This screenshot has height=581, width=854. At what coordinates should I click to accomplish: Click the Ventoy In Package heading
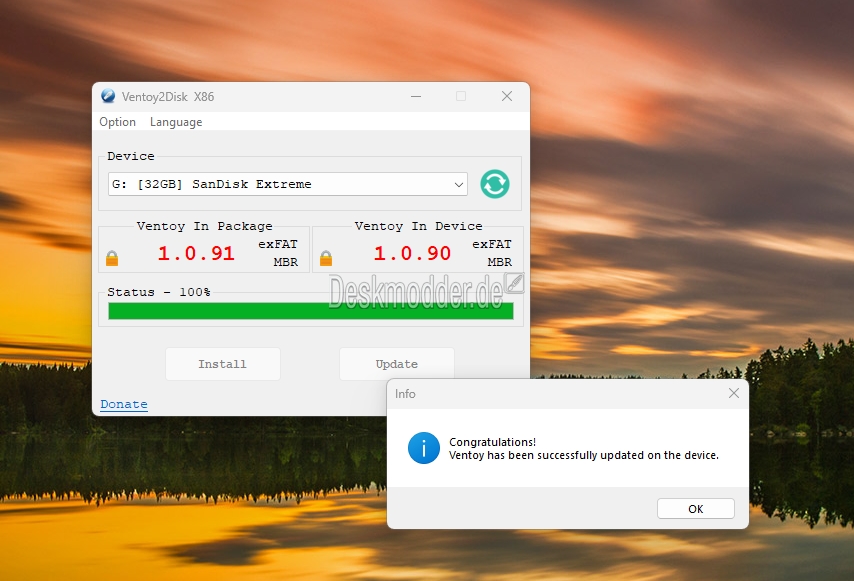tap(204, 226)
